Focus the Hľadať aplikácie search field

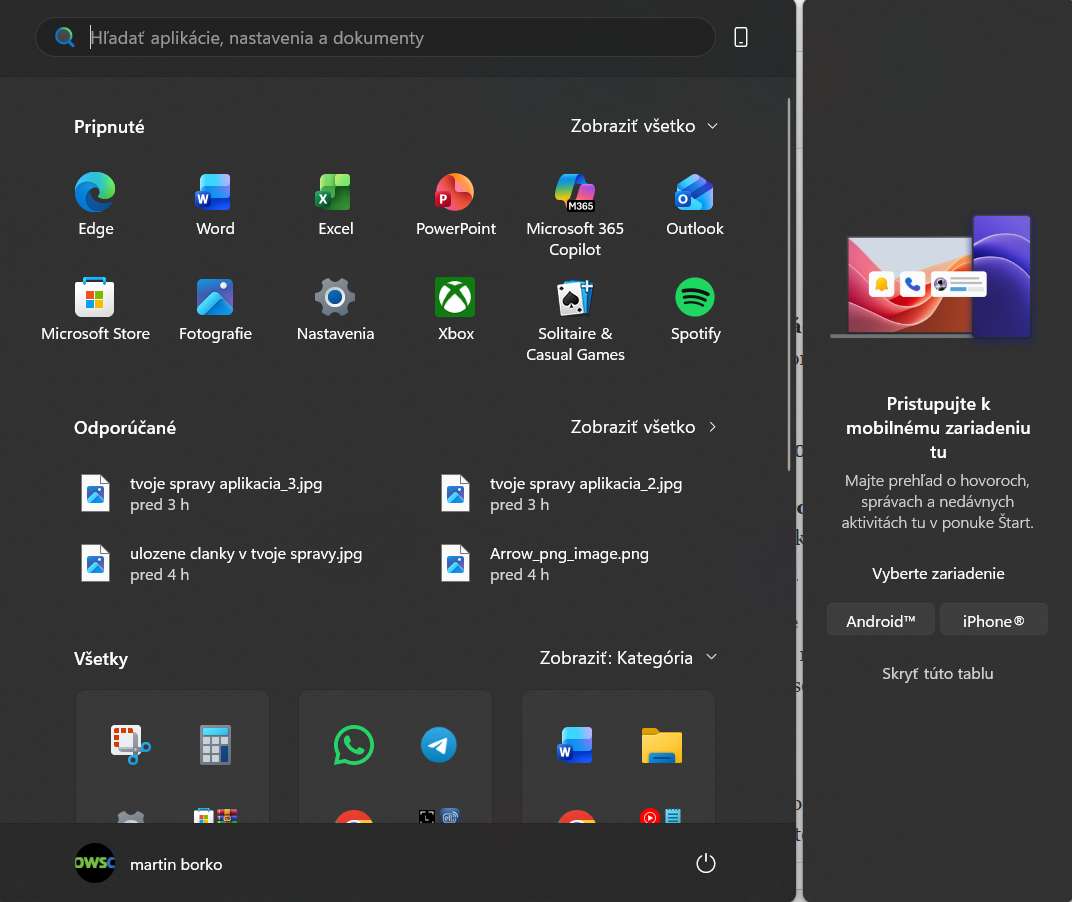[375, 37]
